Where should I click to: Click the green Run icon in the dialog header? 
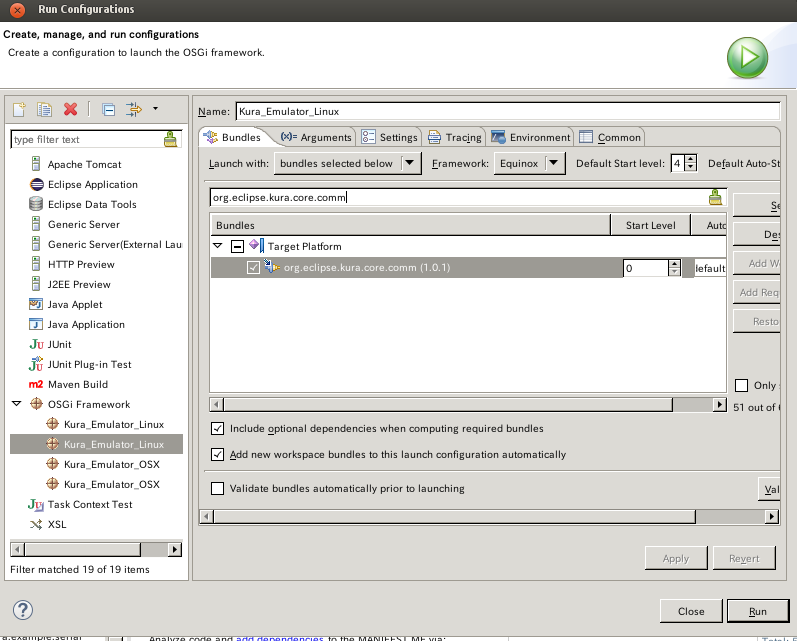pyautogui.click(x=747, y=57)
